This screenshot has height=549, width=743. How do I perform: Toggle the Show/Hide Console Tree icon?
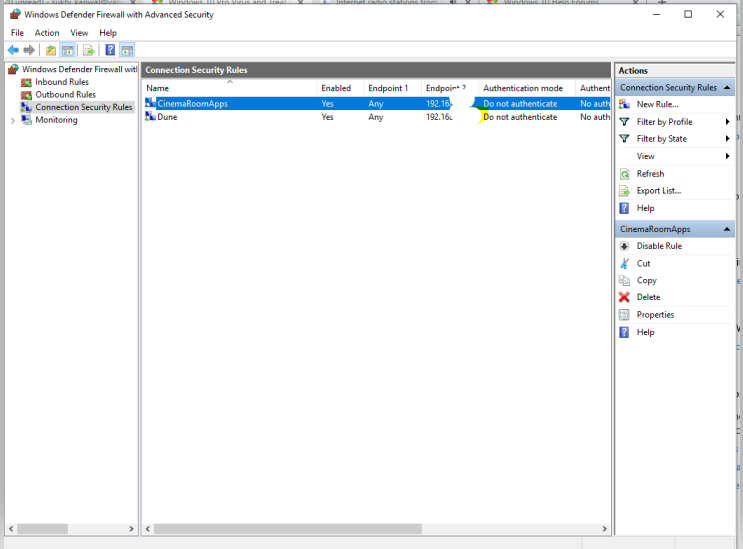(x=68, y=50)
